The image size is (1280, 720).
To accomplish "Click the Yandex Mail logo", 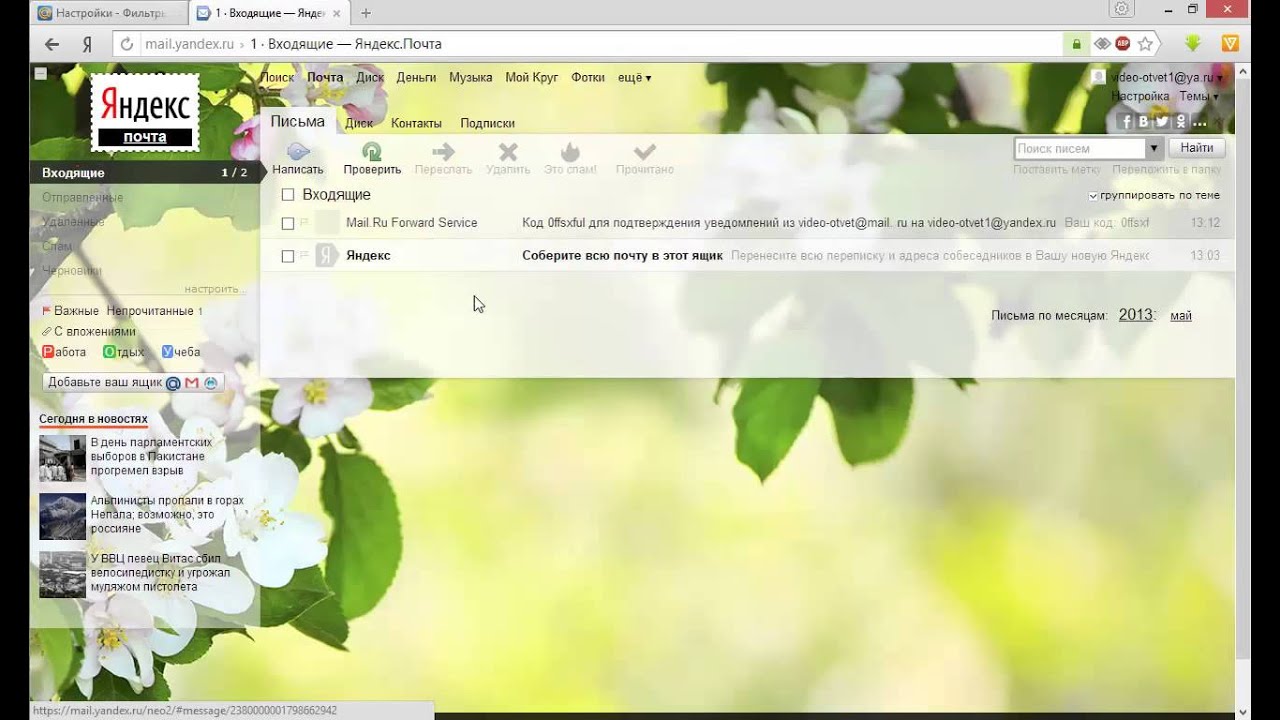I will point(145,112).
